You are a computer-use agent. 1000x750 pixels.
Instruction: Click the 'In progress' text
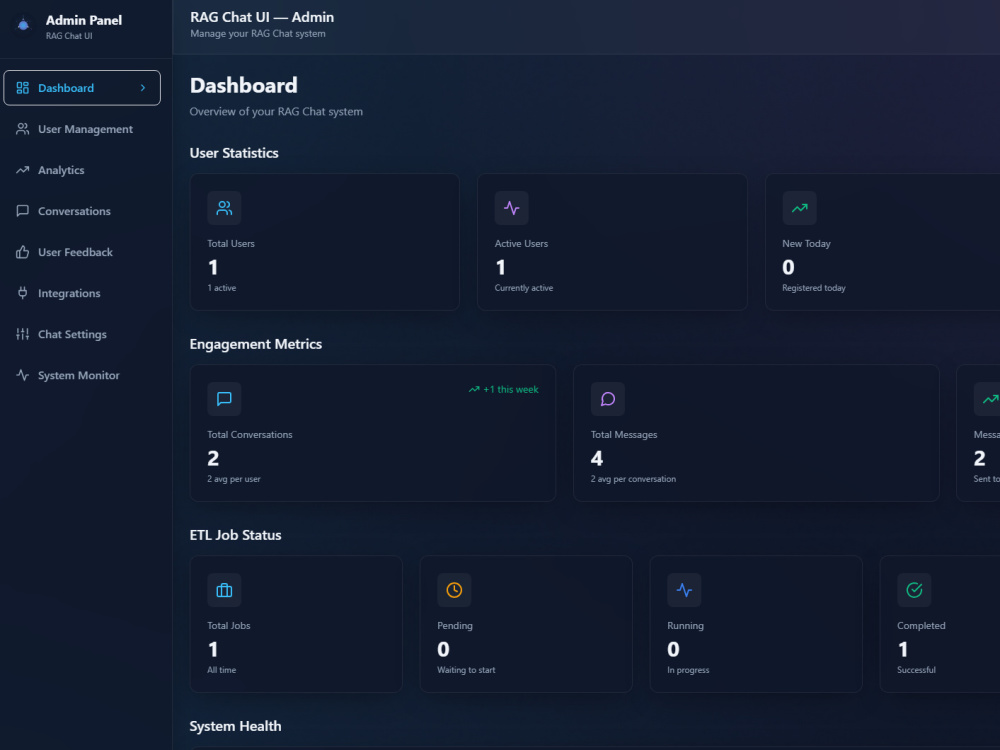coord(688,670)
